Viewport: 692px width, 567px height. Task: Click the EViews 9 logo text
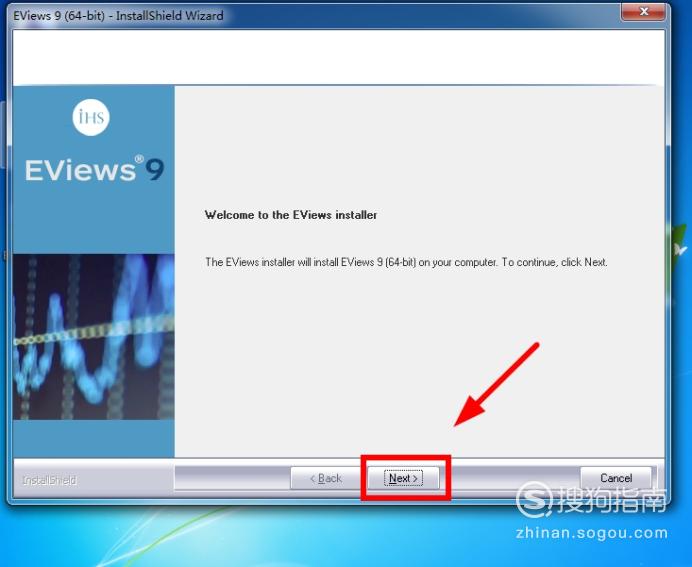(x=94, y=169)
